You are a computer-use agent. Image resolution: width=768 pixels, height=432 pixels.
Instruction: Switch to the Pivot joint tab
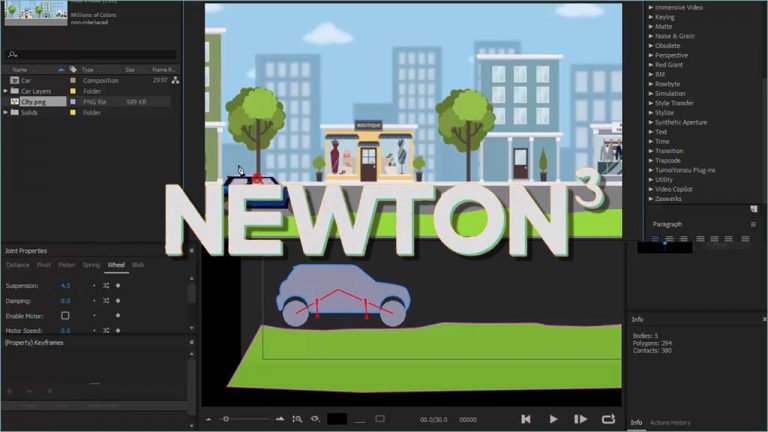44,265
